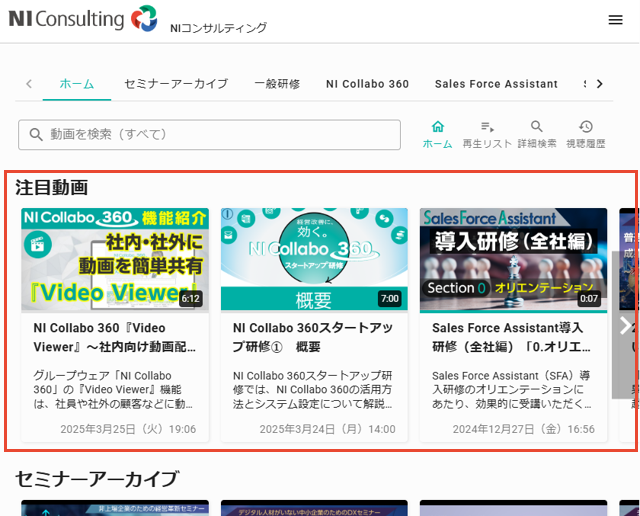The width and height of the screenshot is (640, 516).
Task: Click date 2025年3月25日（火）19:06
Action: tap(128, 429)
